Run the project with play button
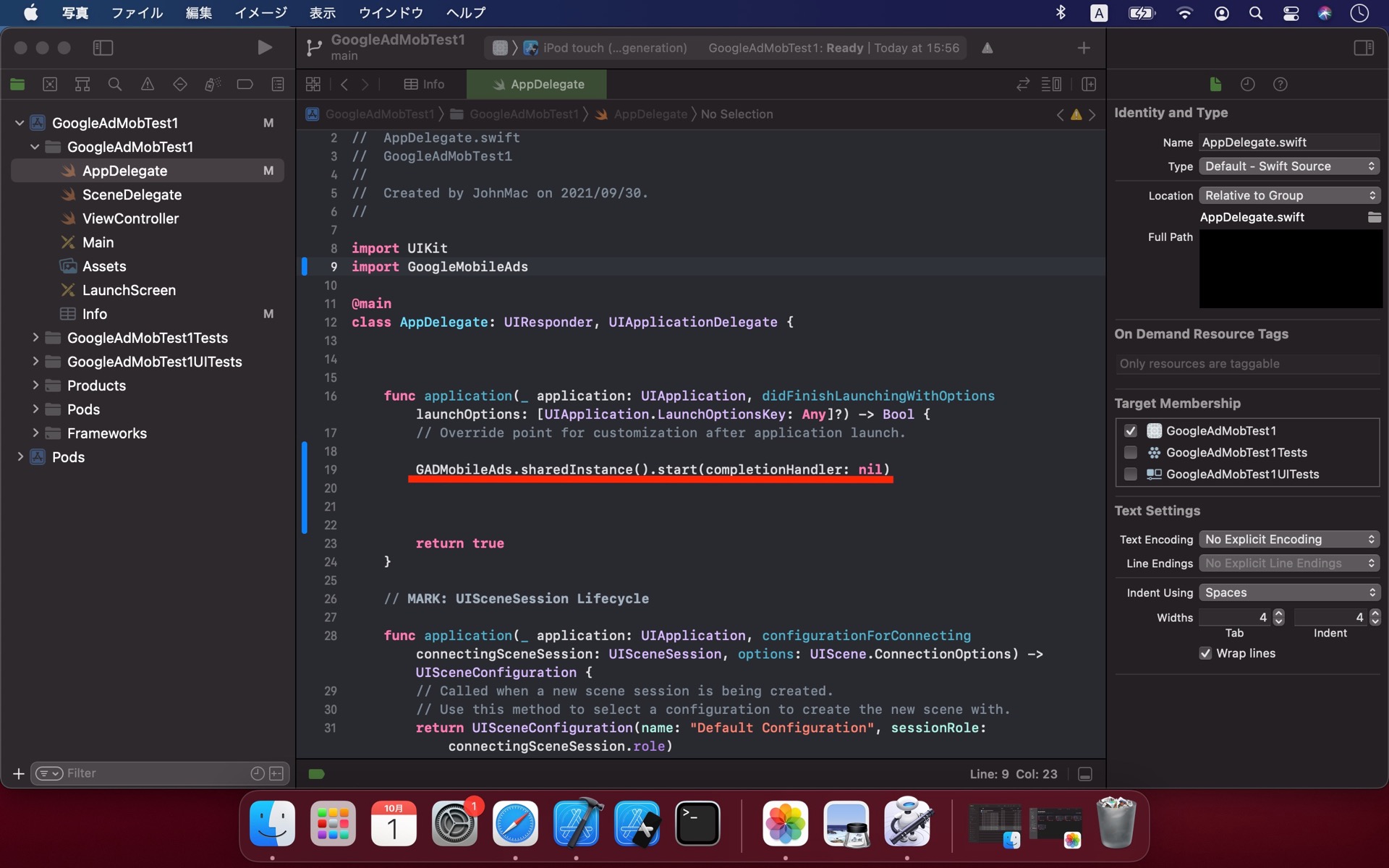 tap(265, 48)
